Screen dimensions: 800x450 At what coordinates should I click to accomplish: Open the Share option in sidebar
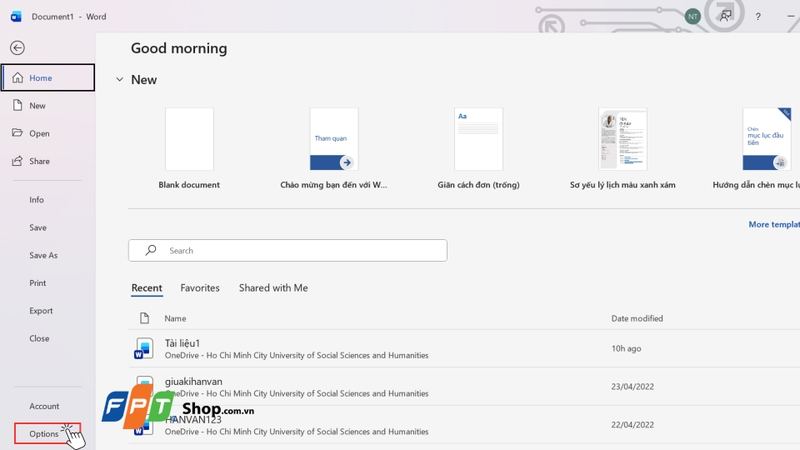pos(47,161)
